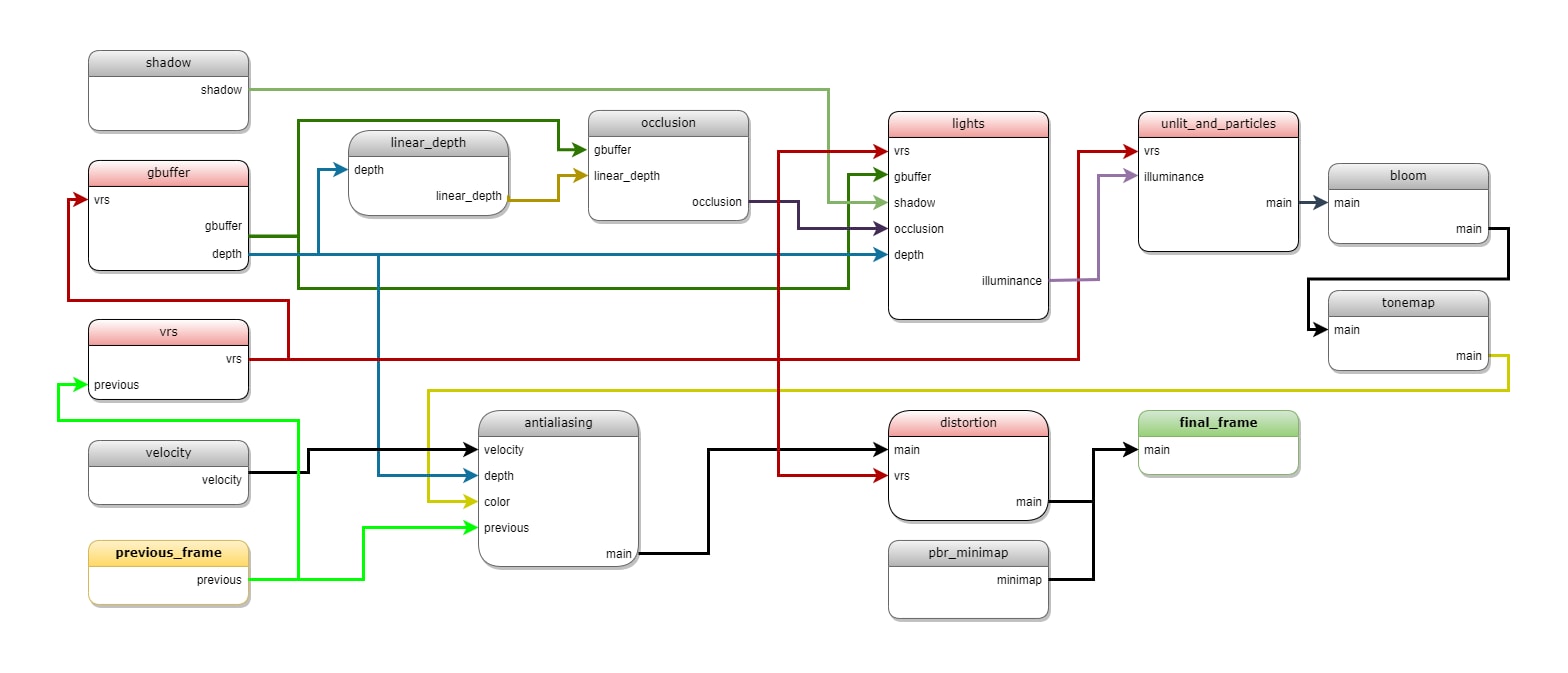Select the occlusion input port on lights
The image size is (1568, 673).
[x=919, y=229]
